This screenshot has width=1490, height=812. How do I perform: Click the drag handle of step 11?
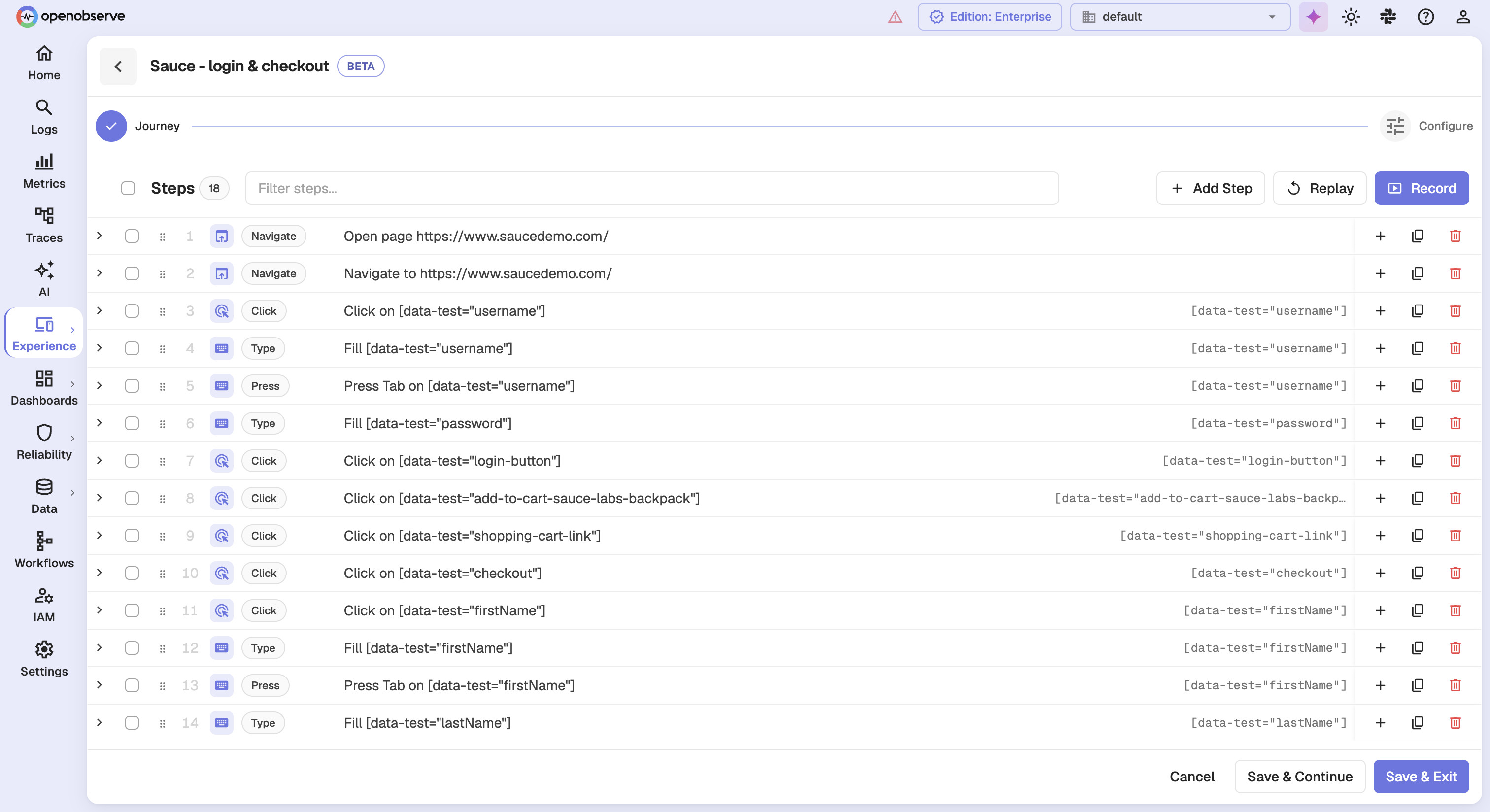[x=163, y=611]
